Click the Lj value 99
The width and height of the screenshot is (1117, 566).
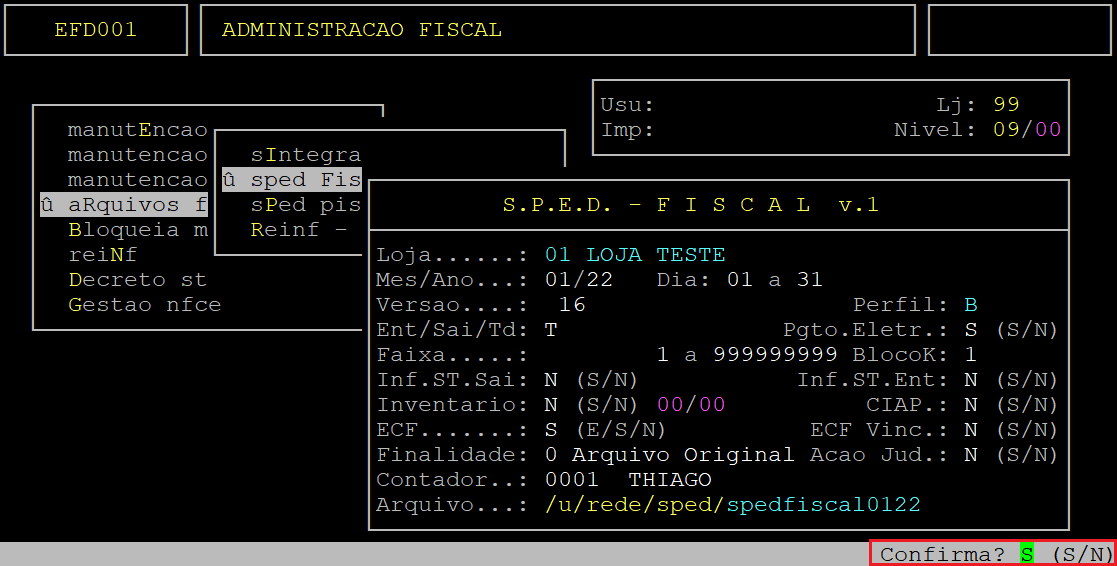(x=1006, y=105)
